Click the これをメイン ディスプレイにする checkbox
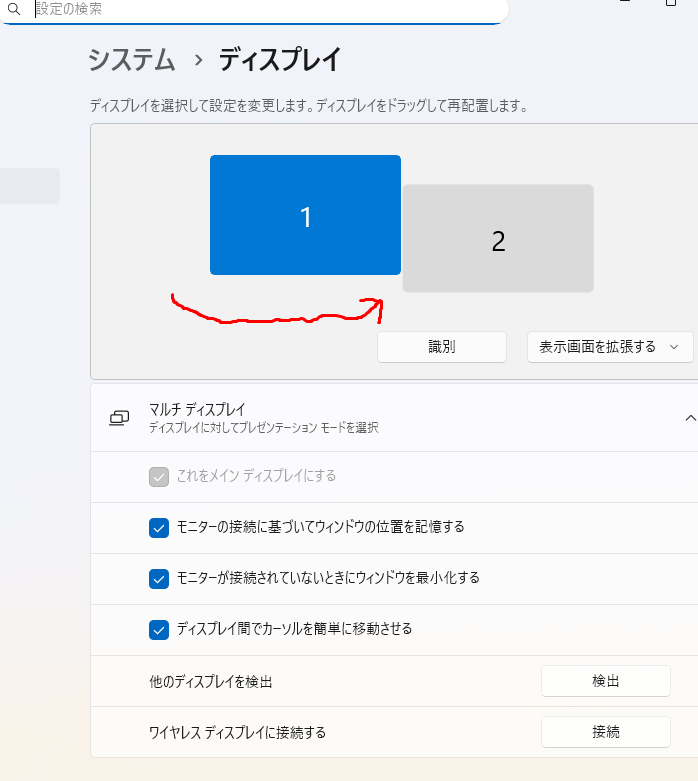Viewport: 698px width, 781px height. (159, 477)
